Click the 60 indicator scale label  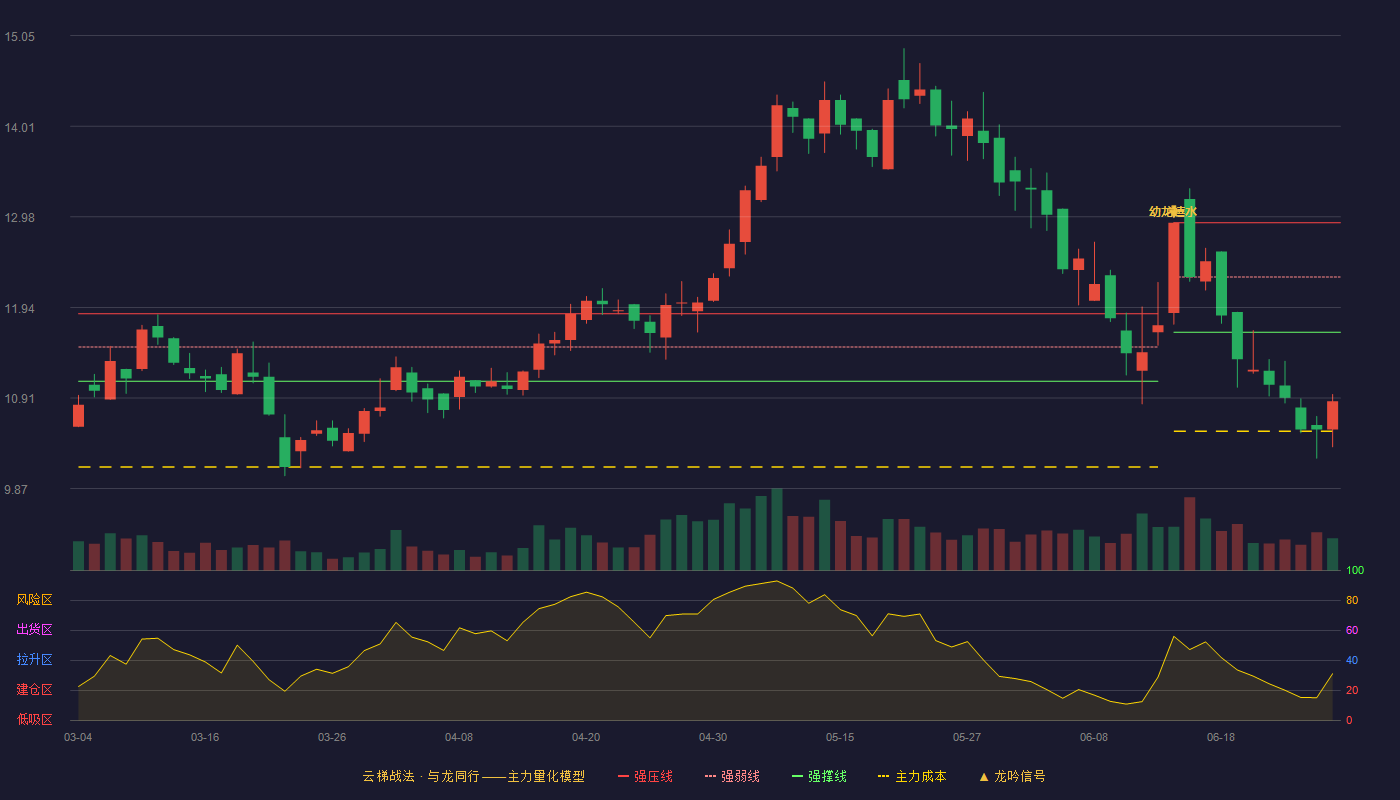[1352, 630]
